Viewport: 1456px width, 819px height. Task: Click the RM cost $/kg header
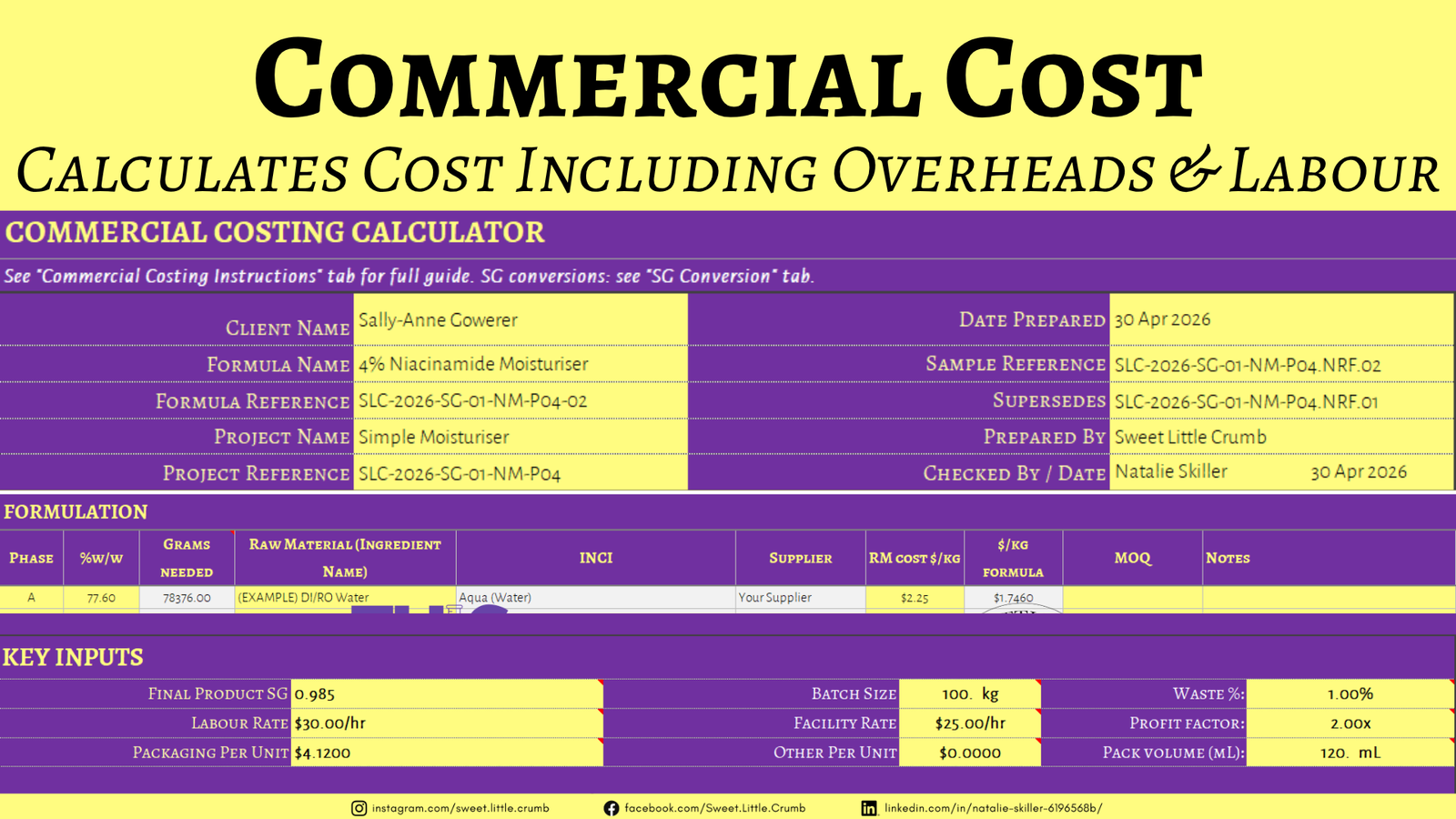(915, 558)
